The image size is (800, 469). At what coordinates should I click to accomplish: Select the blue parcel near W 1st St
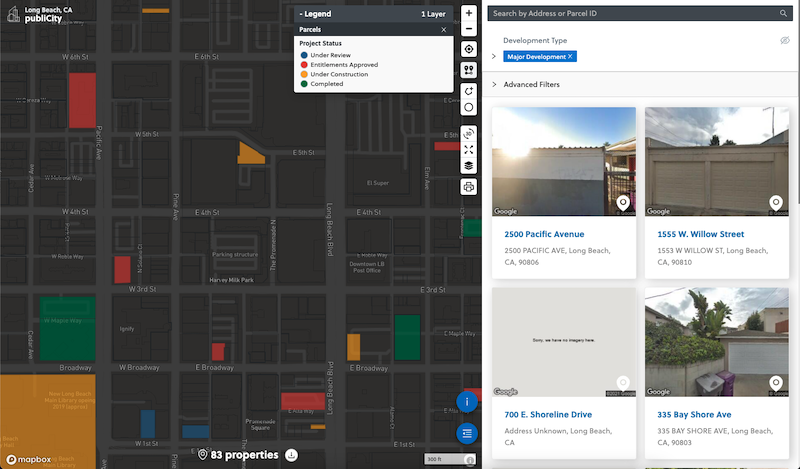[x=147, y=424]
